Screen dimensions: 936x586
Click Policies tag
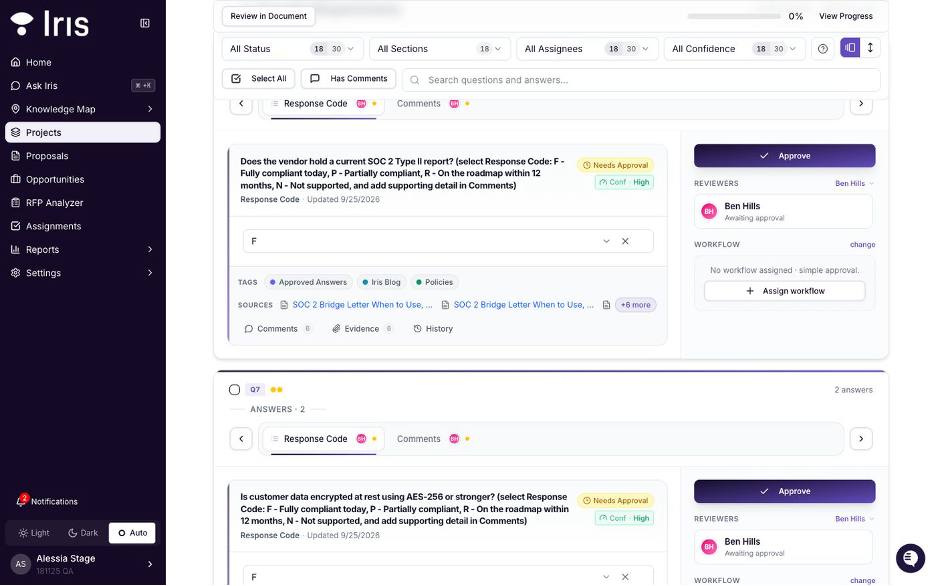(435, 282)
